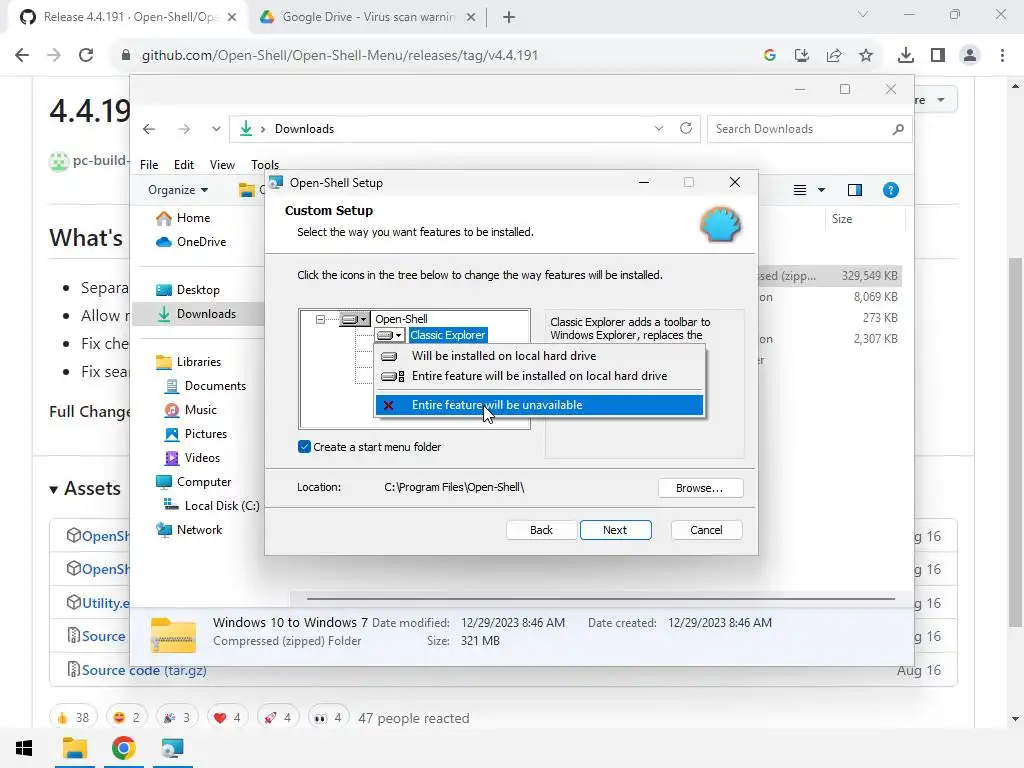Toggle Chrome side panel icon

[938, 56]
